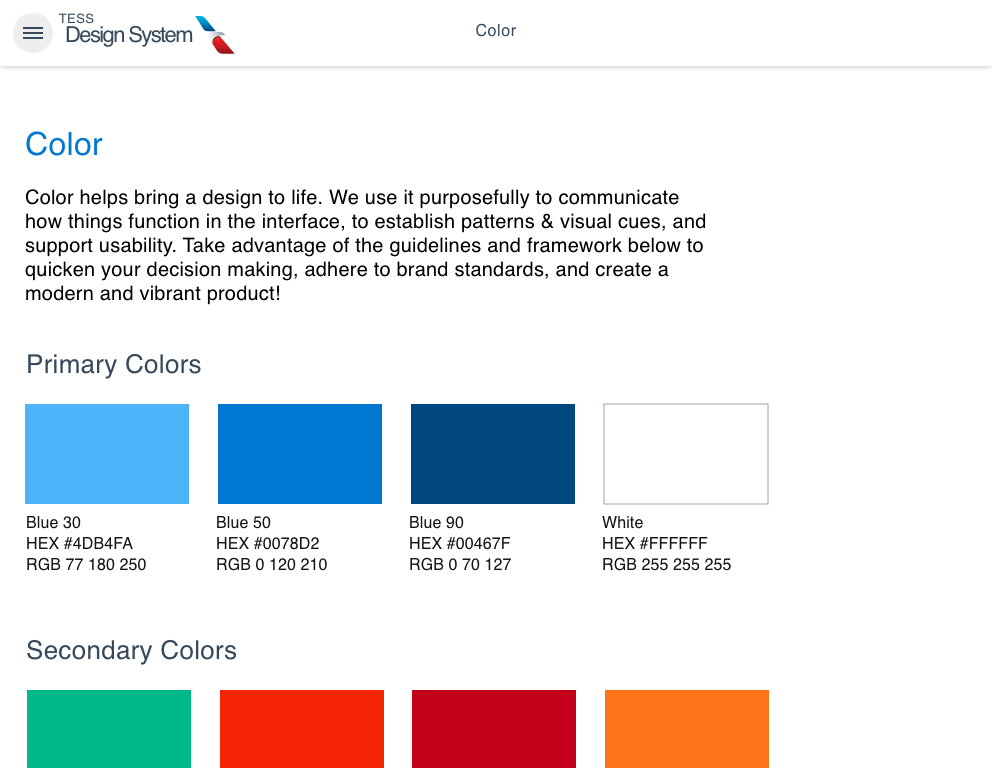Select the orange secondary color swatch
The image size is (992, 768).
click(687, 728)
